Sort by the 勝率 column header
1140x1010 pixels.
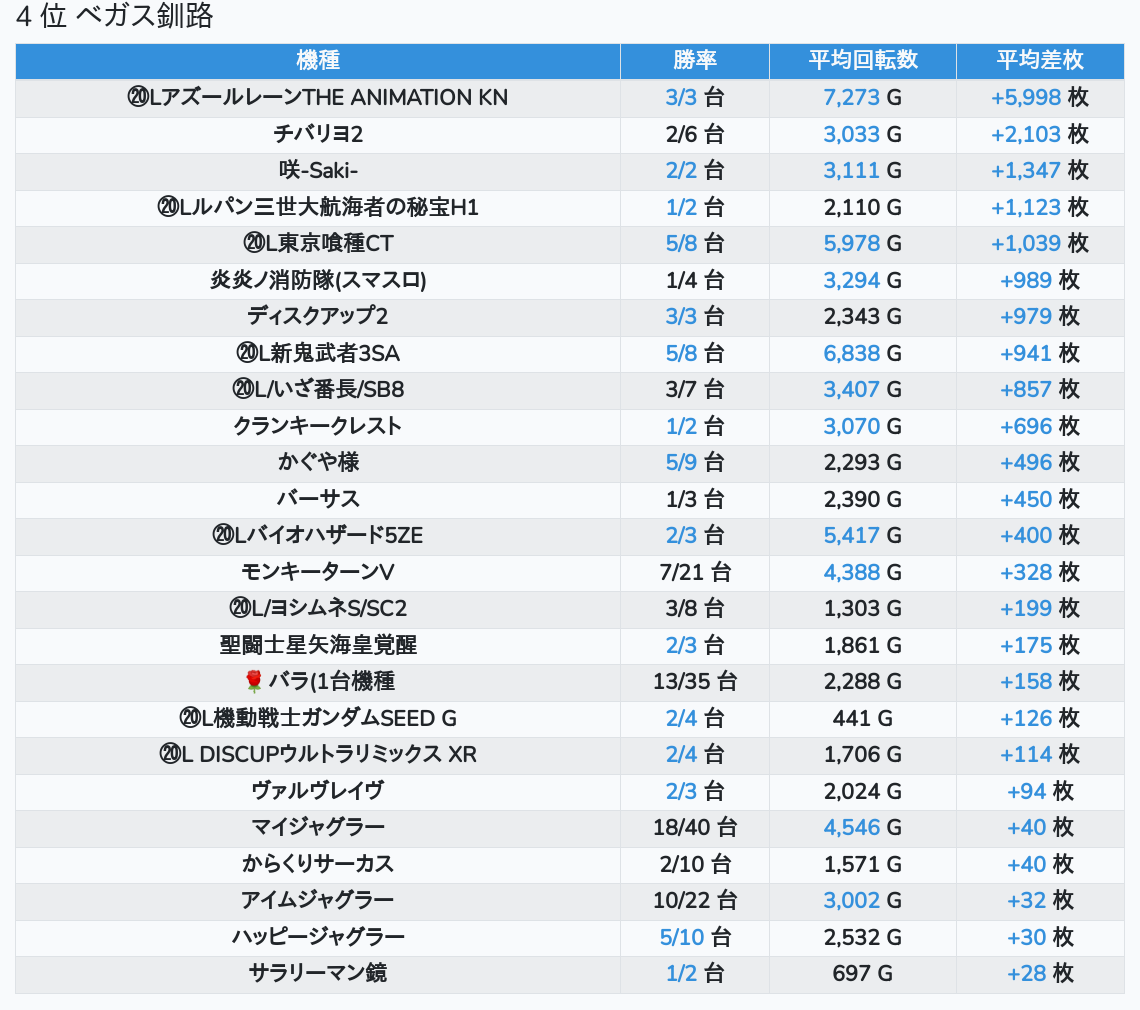point(694,61)
